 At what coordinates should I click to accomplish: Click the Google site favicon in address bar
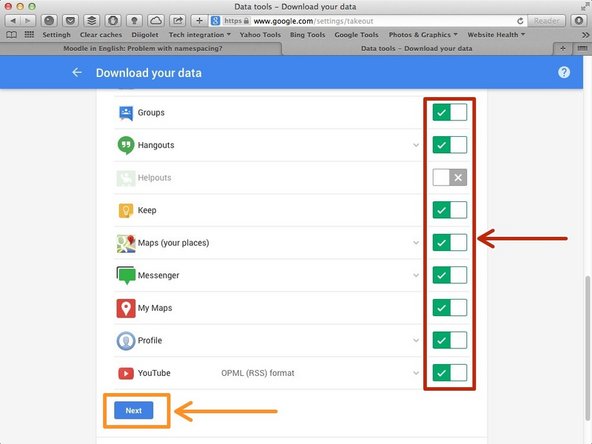click(216, 21)
